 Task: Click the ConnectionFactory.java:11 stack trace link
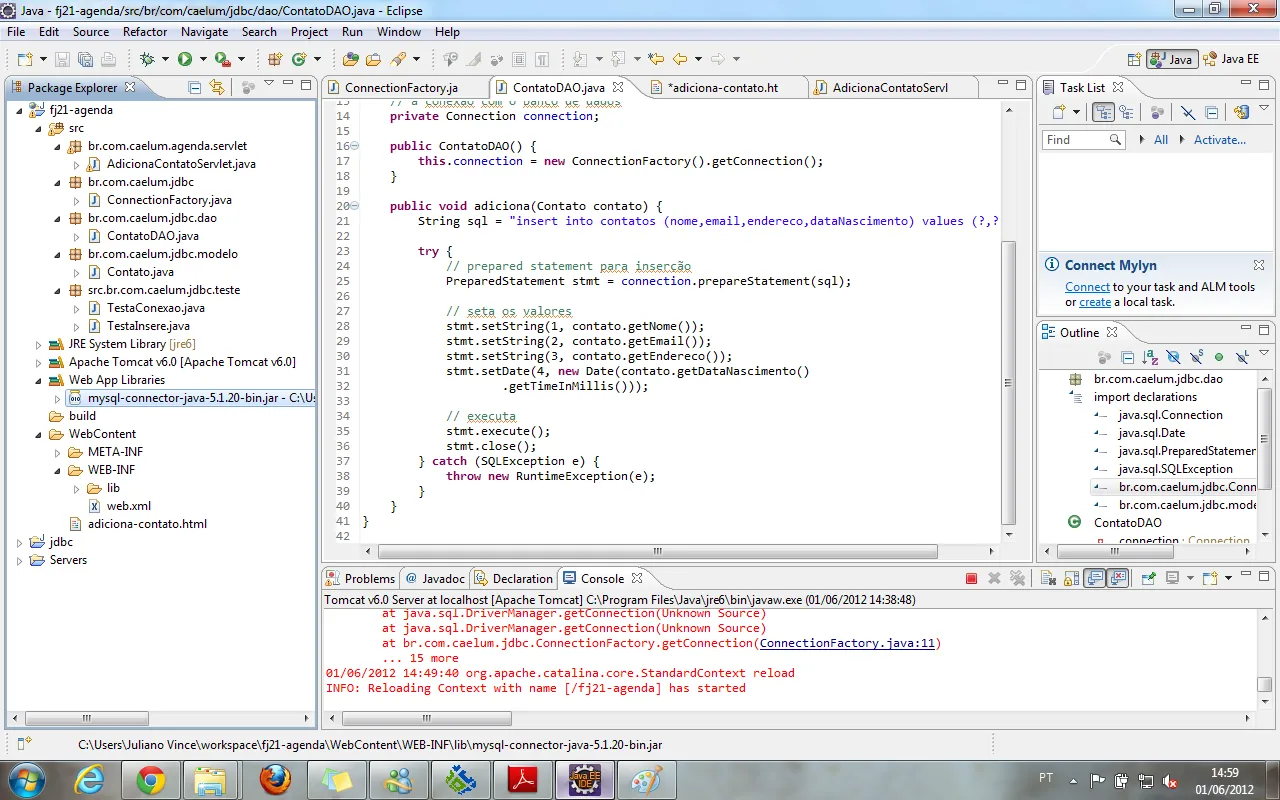coord(848,643)
